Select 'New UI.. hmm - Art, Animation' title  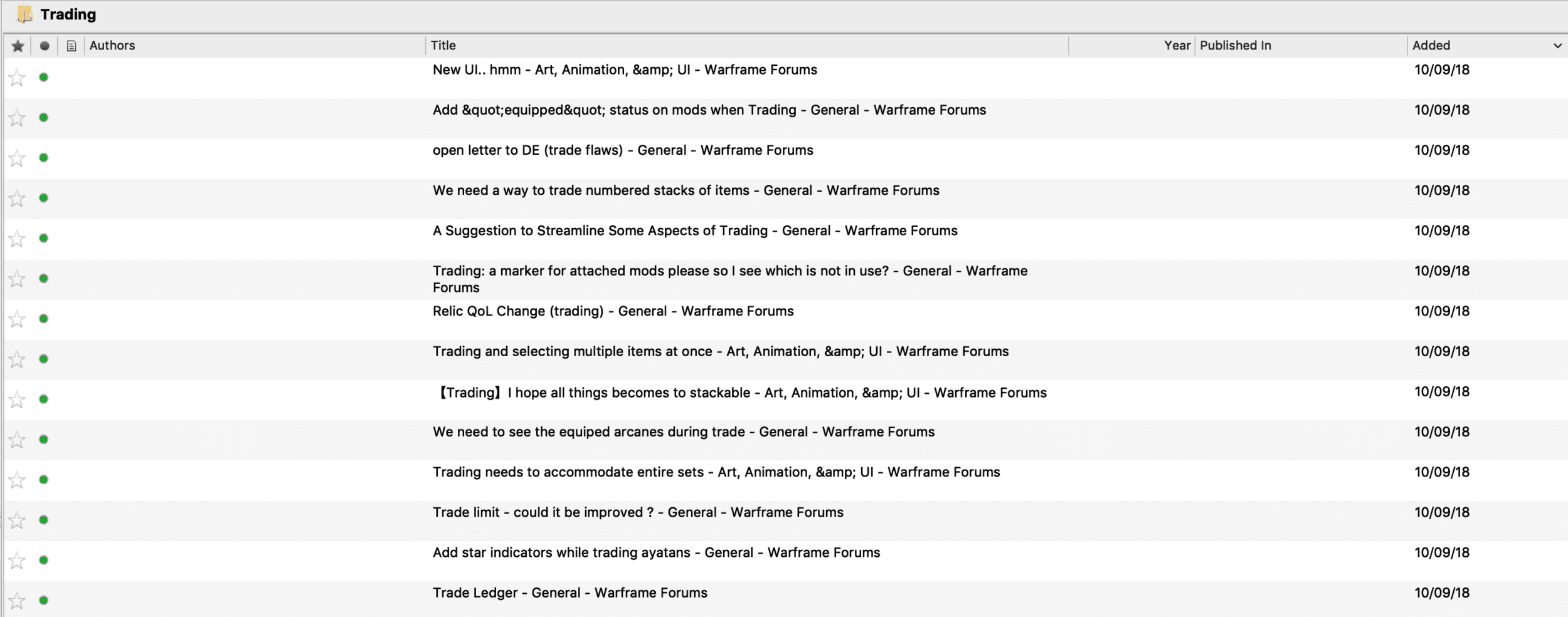pos(625,70)
